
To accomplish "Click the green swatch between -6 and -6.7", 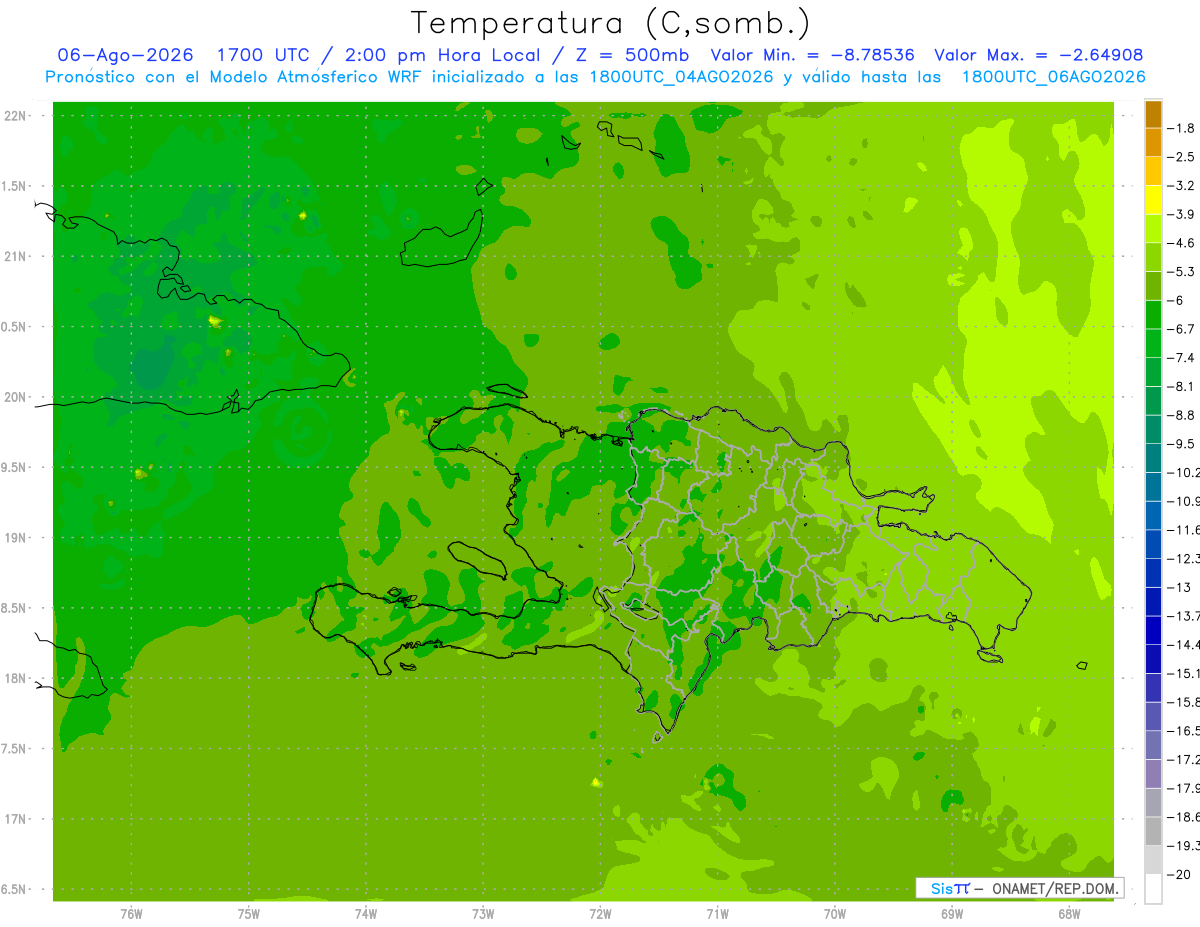I will click(1153, 315).
